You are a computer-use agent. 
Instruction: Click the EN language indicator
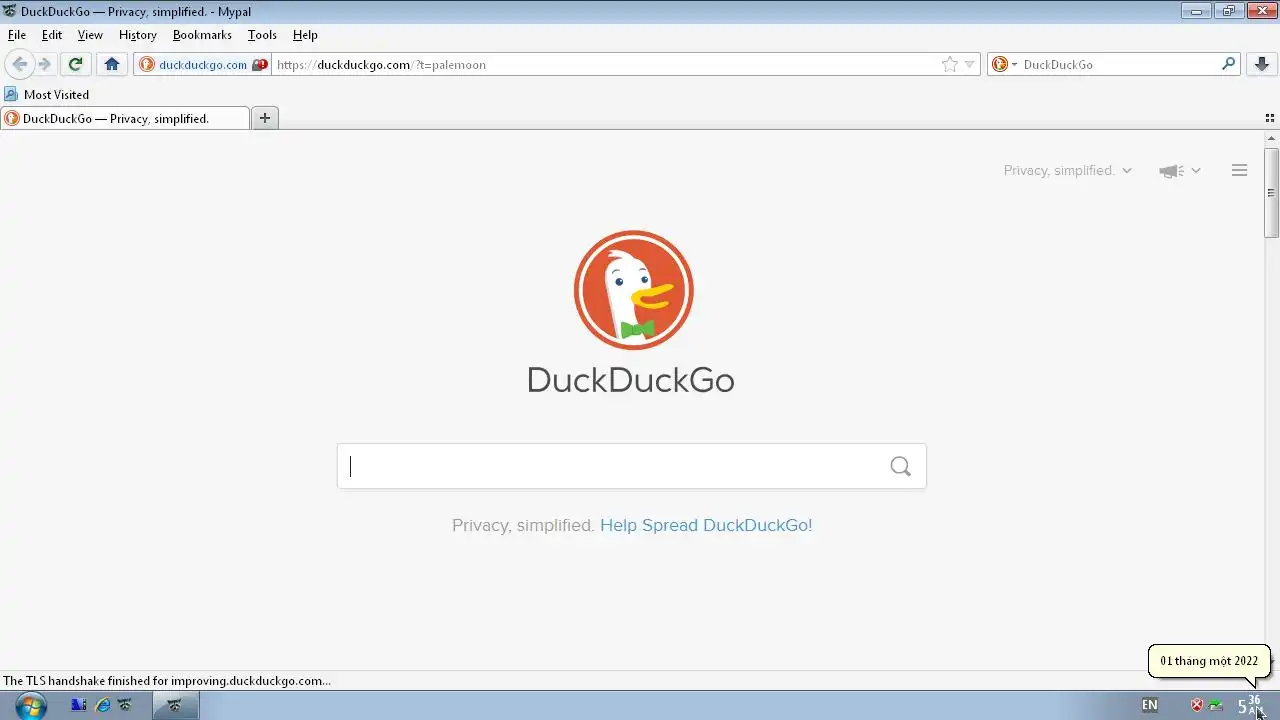point(1150,705)
